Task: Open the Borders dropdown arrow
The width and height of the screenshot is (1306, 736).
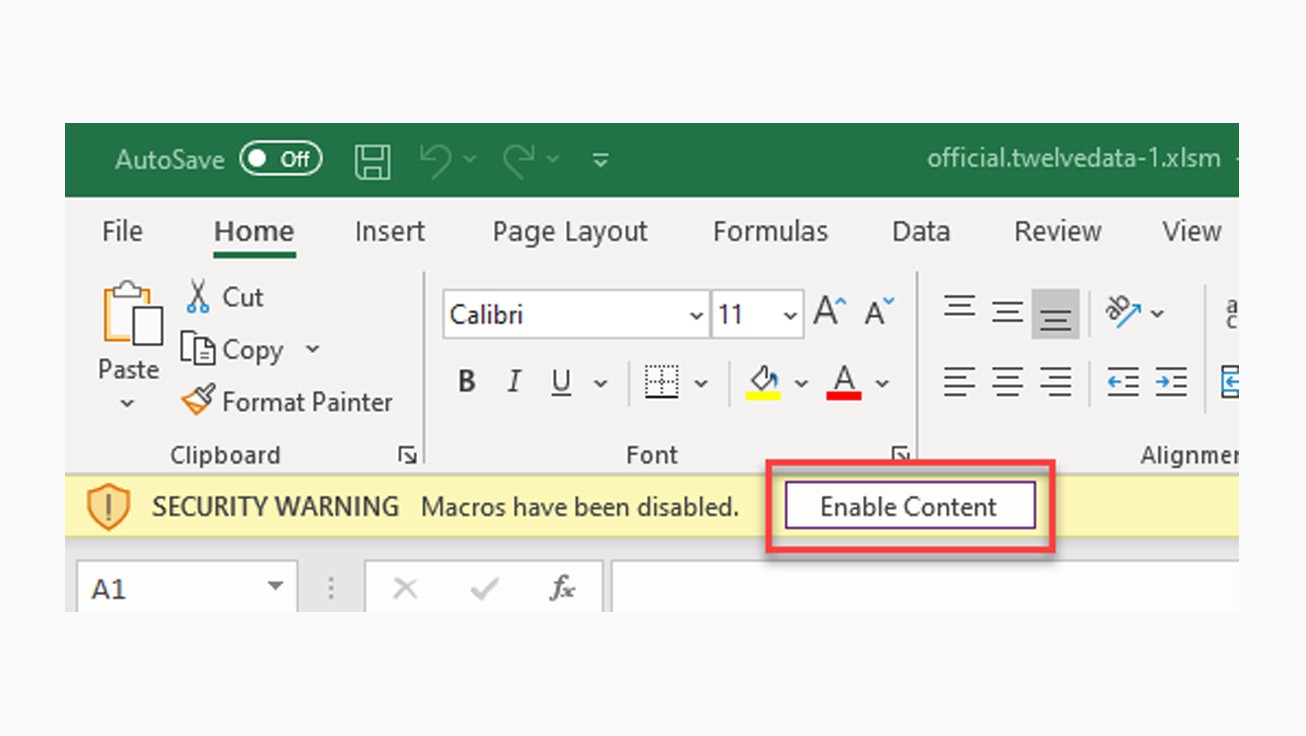Action: [701, 383]
